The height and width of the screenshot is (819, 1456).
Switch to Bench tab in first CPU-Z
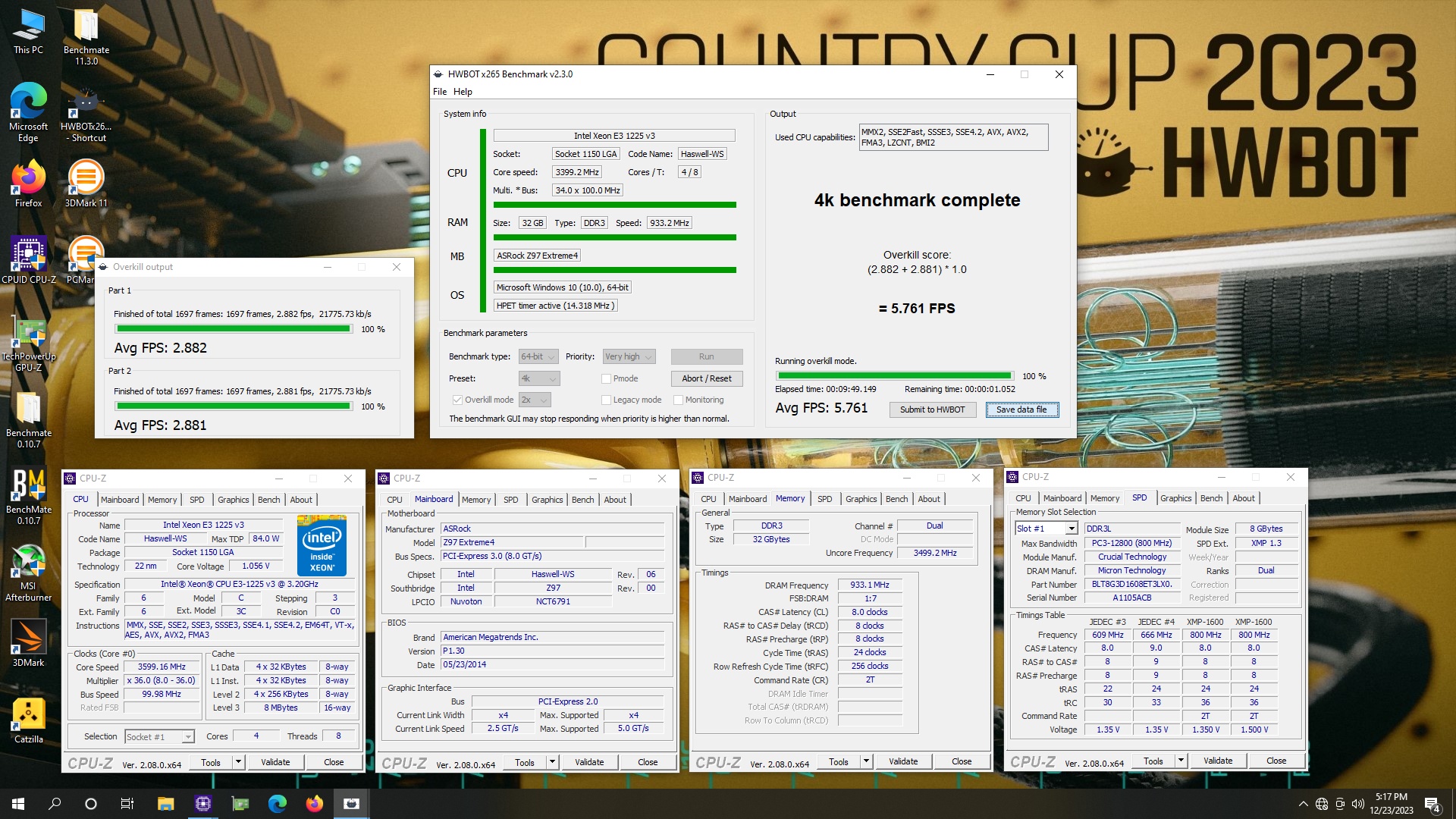[268, 500]
